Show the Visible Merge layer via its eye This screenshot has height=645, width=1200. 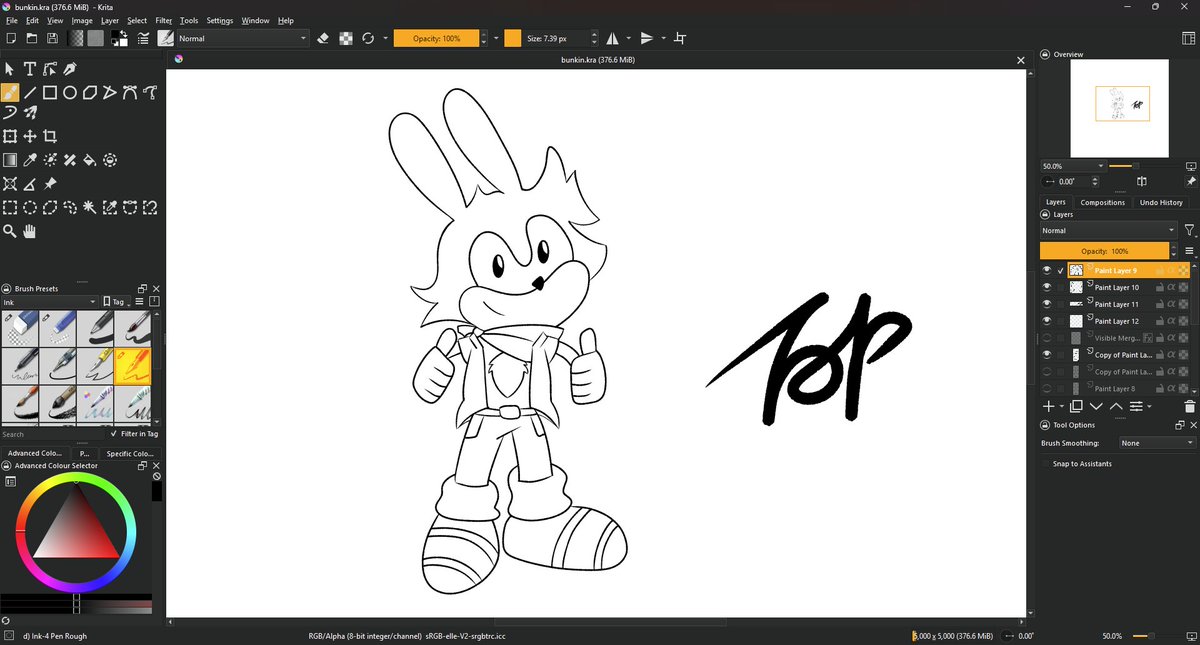1047,338
